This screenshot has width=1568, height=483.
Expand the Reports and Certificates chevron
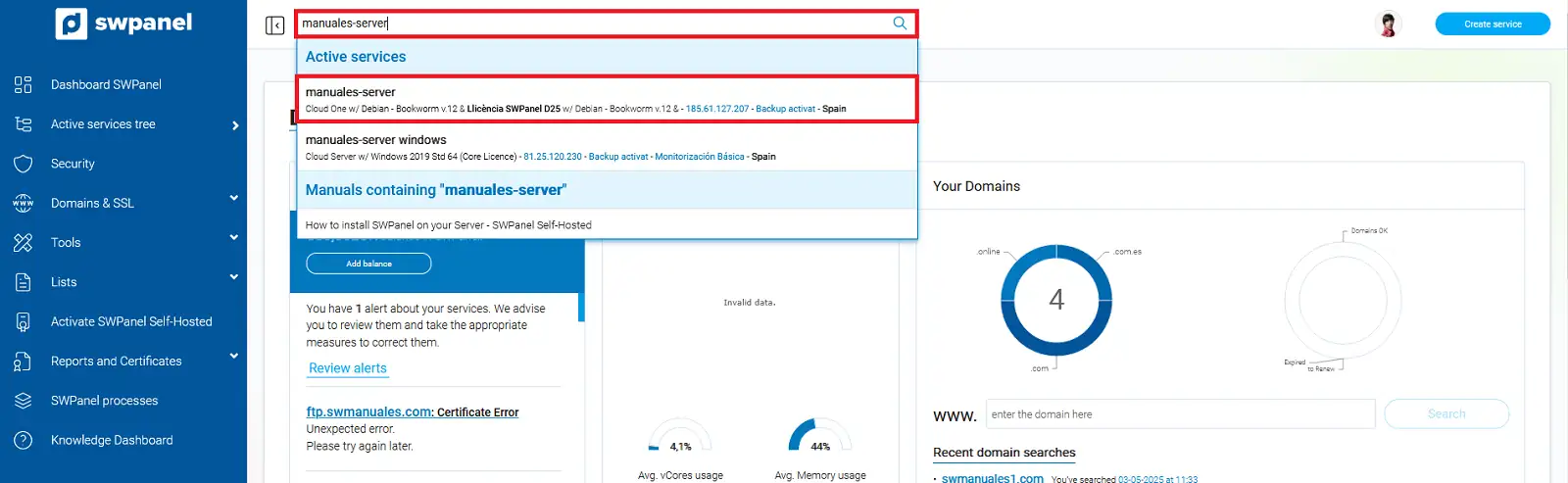coord(234,357)
